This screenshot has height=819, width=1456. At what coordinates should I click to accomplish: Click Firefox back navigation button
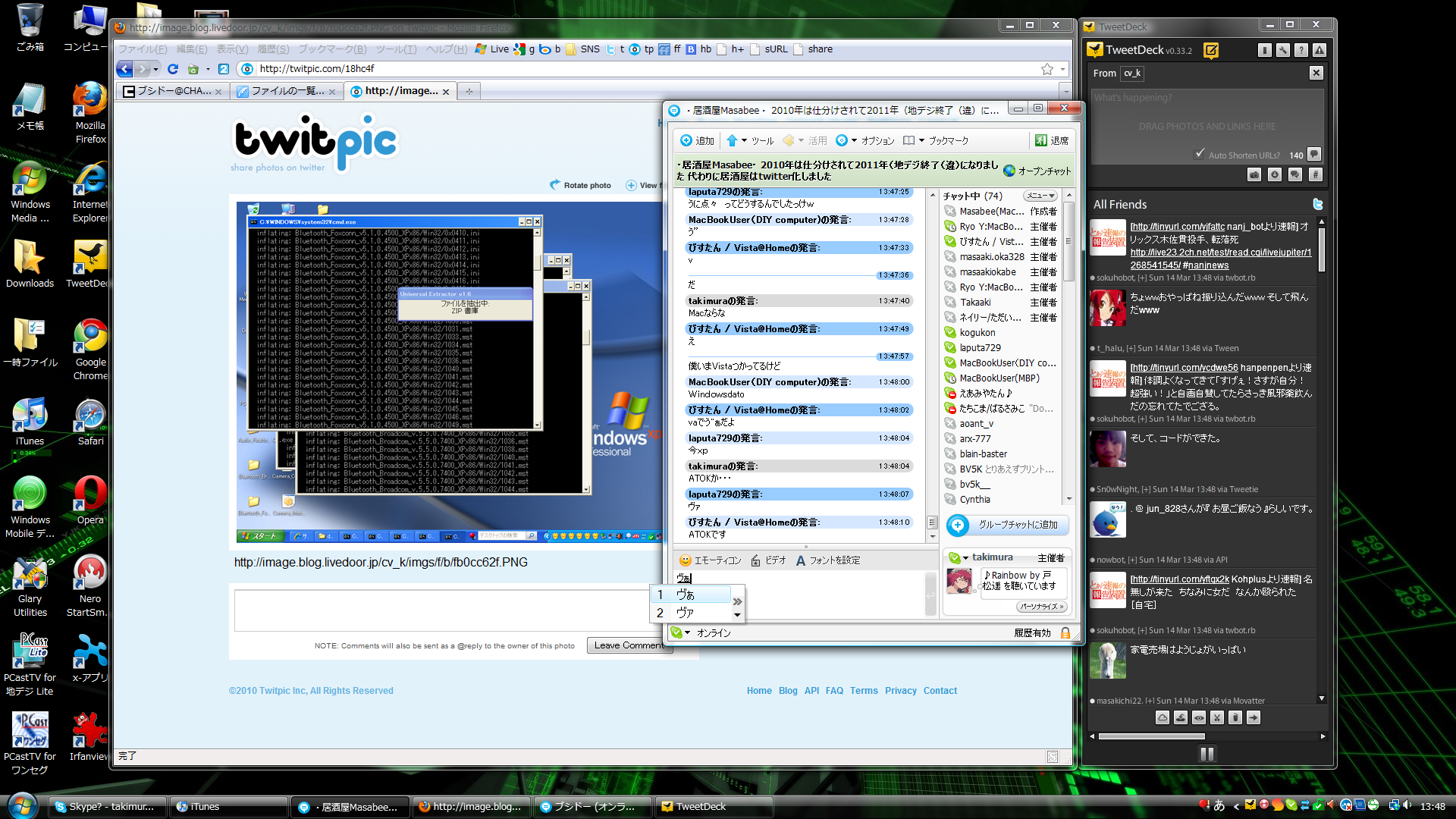[x=124, y=69]
